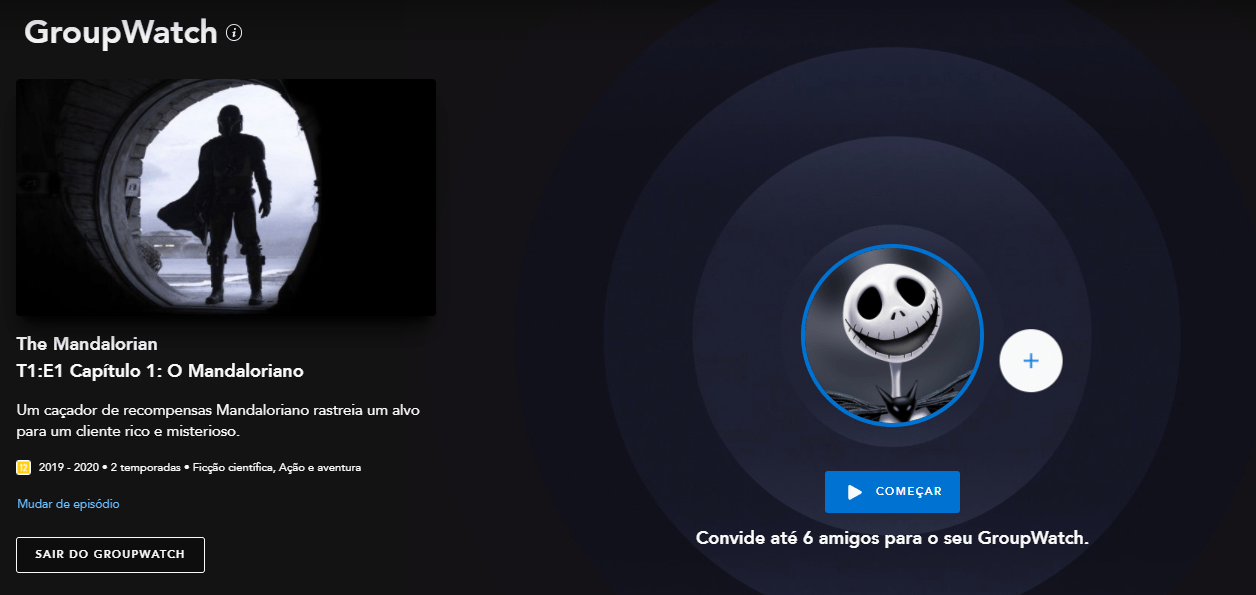Click the Convide até 6 amigos message

[892, 538]
